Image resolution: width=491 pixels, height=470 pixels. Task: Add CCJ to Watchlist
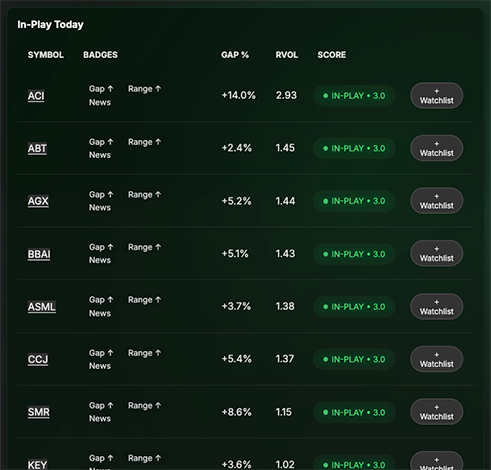[436, 359]
